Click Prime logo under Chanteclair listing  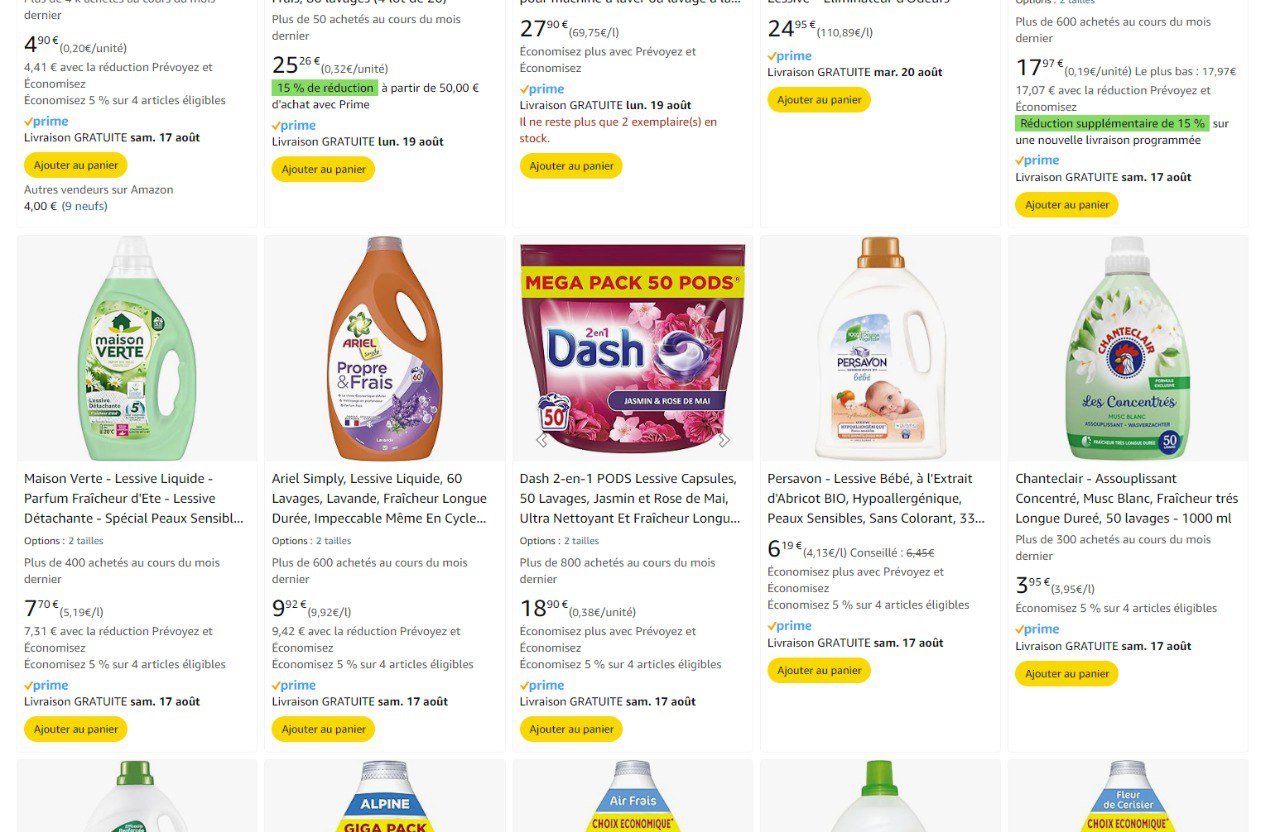point(1038,629)
